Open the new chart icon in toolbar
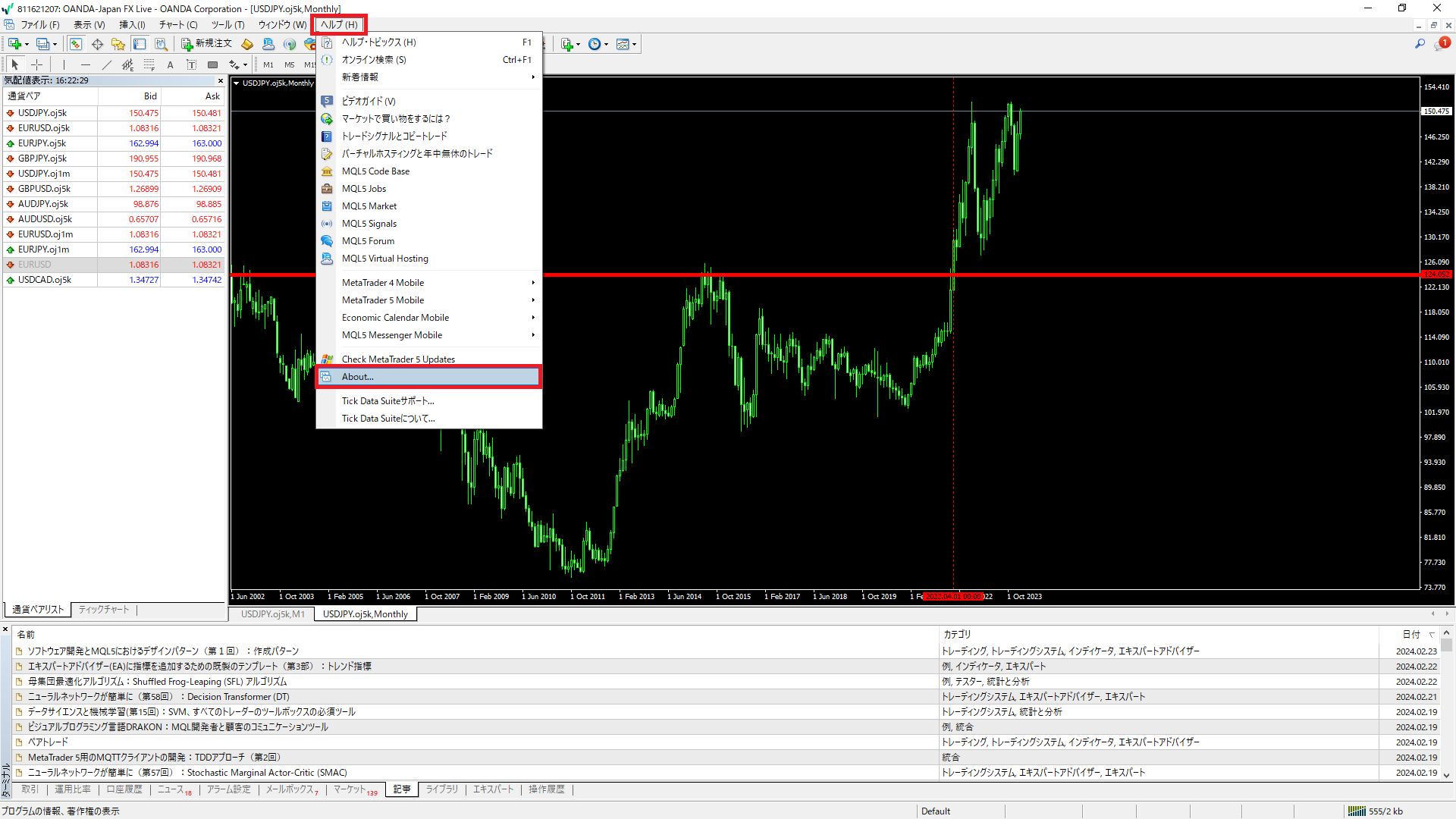 click(x=14, y=44)
